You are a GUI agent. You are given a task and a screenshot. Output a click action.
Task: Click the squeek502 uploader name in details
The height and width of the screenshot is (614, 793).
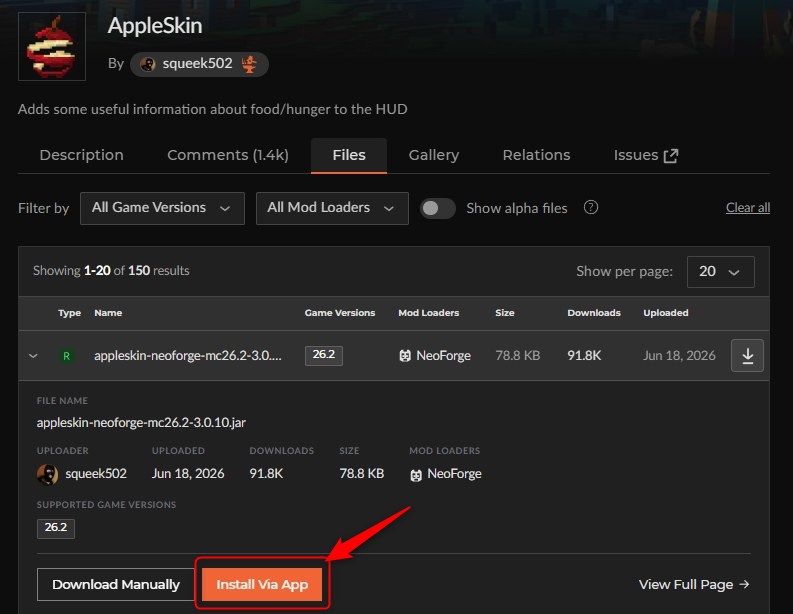96,473
